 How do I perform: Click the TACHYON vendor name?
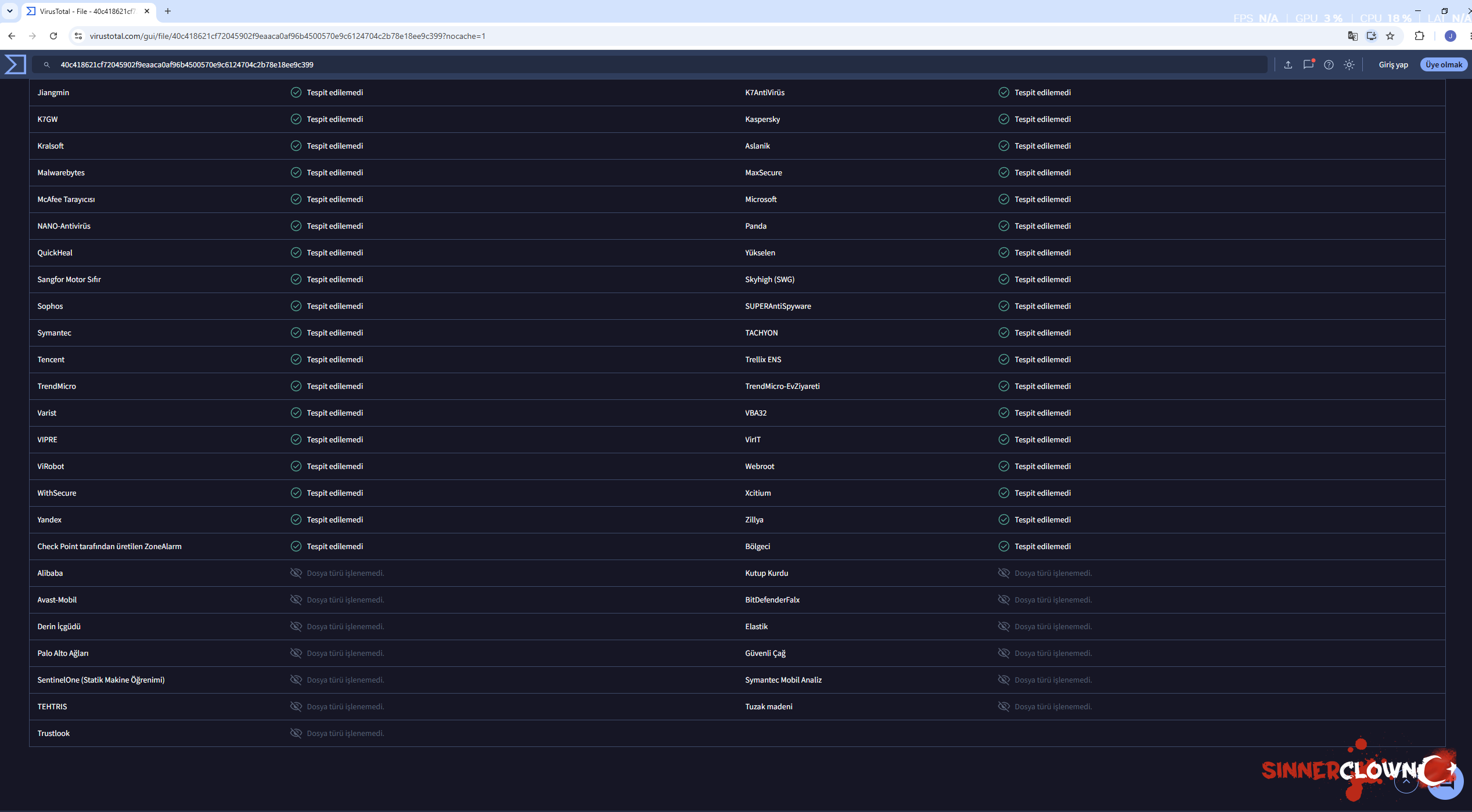(761, 333)
